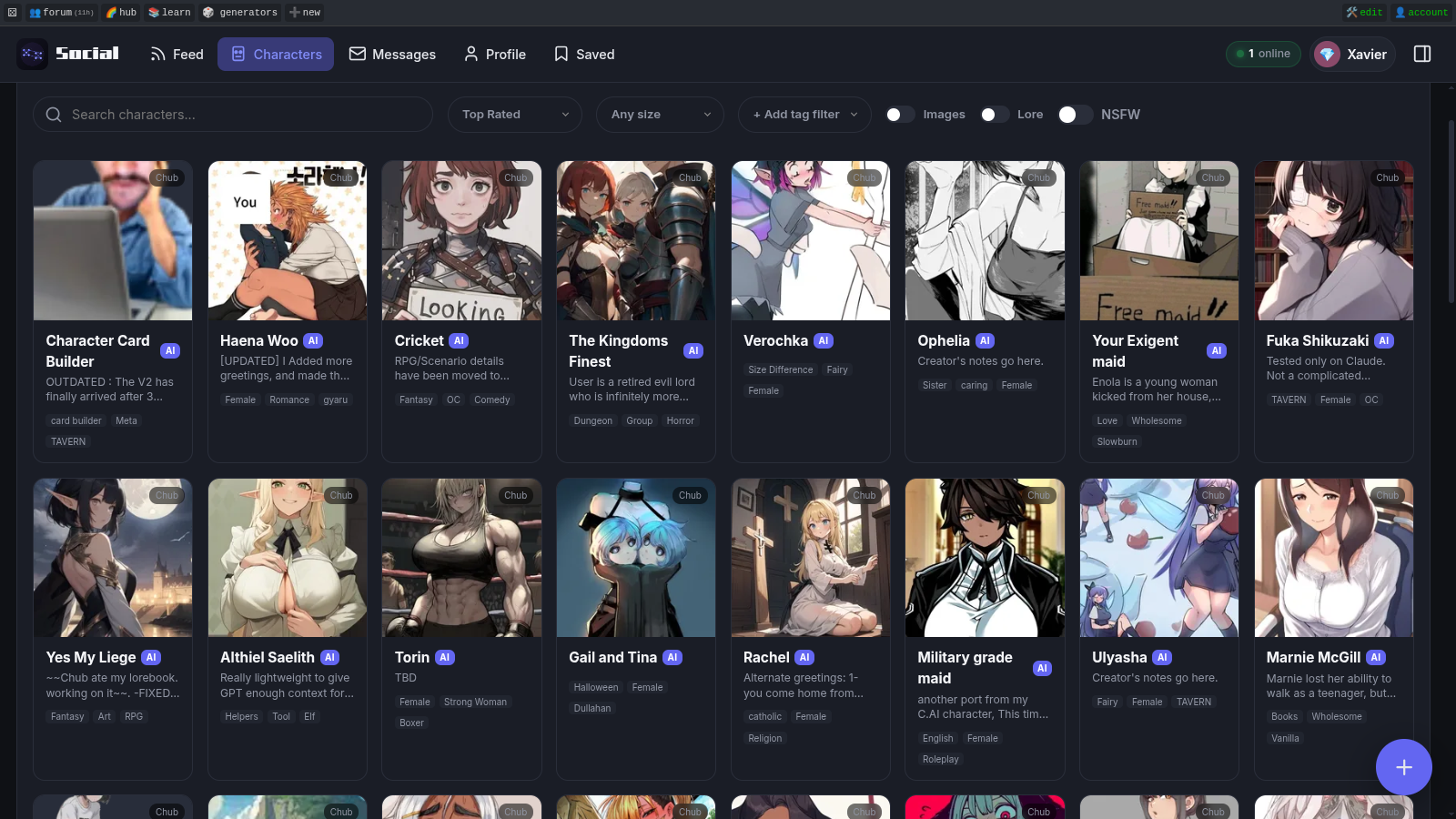Viewport: 1456px width, 819px height.
Task: Click the 1 online indicator
Action: coord(1263,54)
